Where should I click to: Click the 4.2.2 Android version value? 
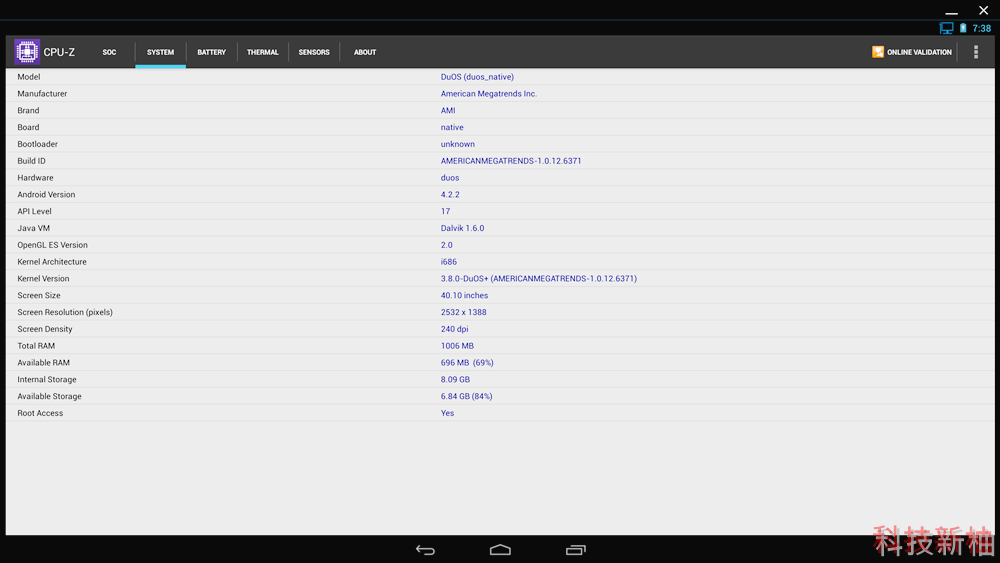450,194
